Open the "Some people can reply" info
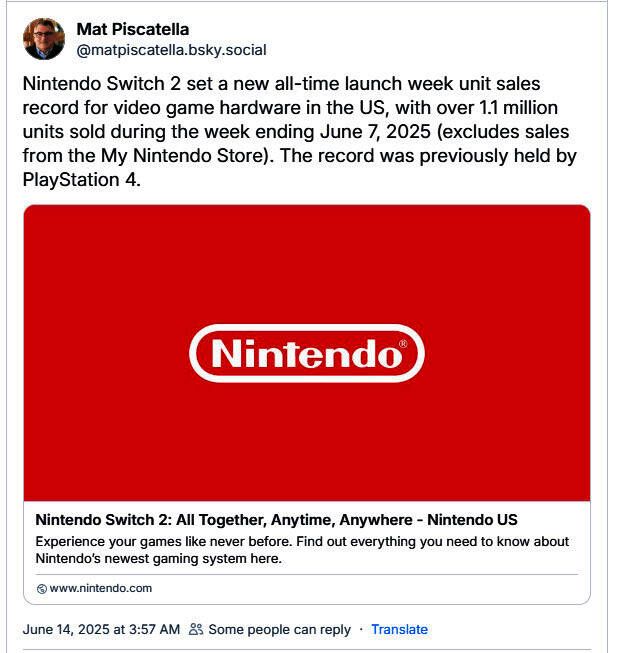The image size is (617, 653). (279, 629)
